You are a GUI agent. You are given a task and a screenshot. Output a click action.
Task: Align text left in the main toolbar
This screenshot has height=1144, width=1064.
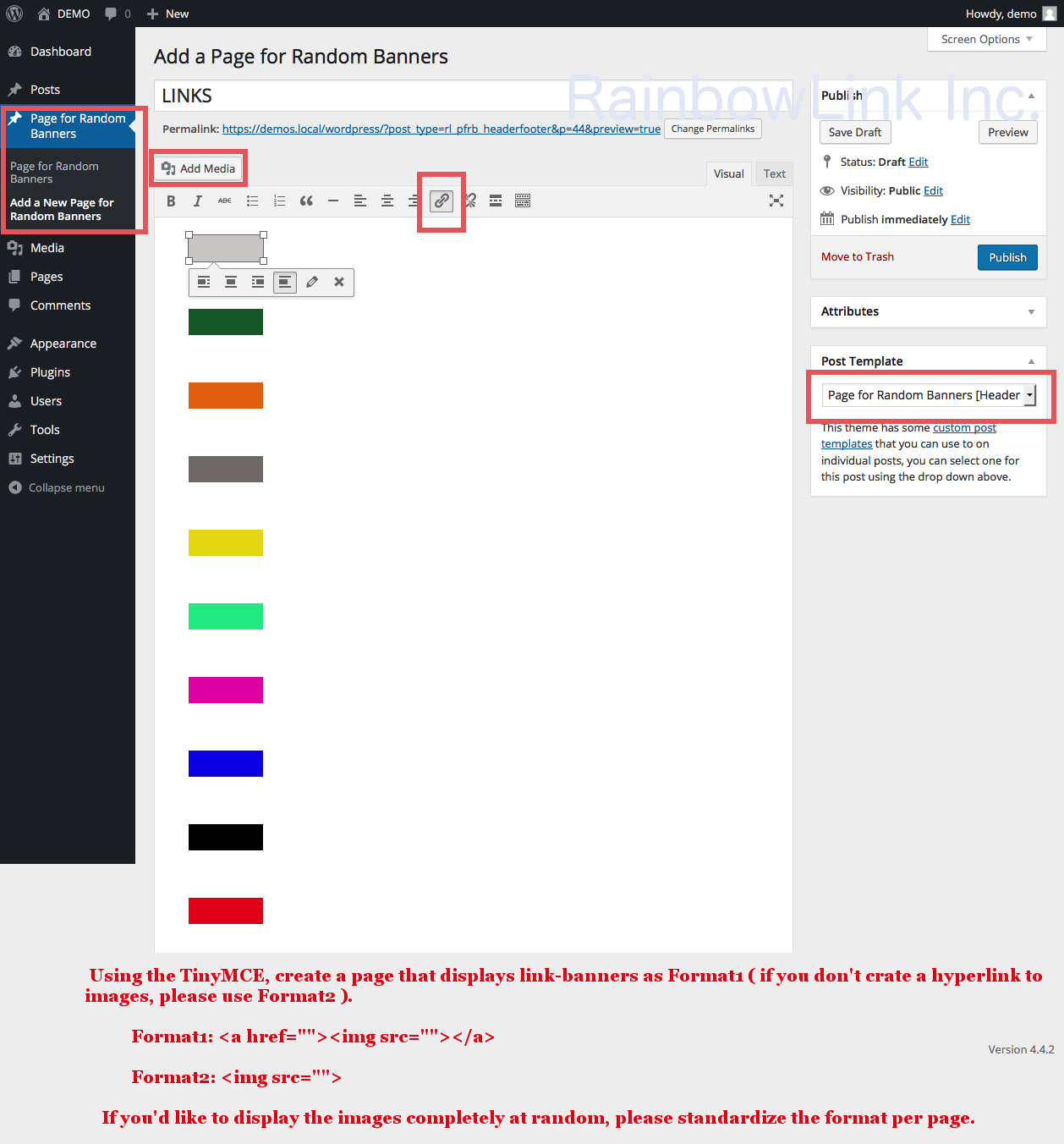pyautogui.click(x=360, y=201)
